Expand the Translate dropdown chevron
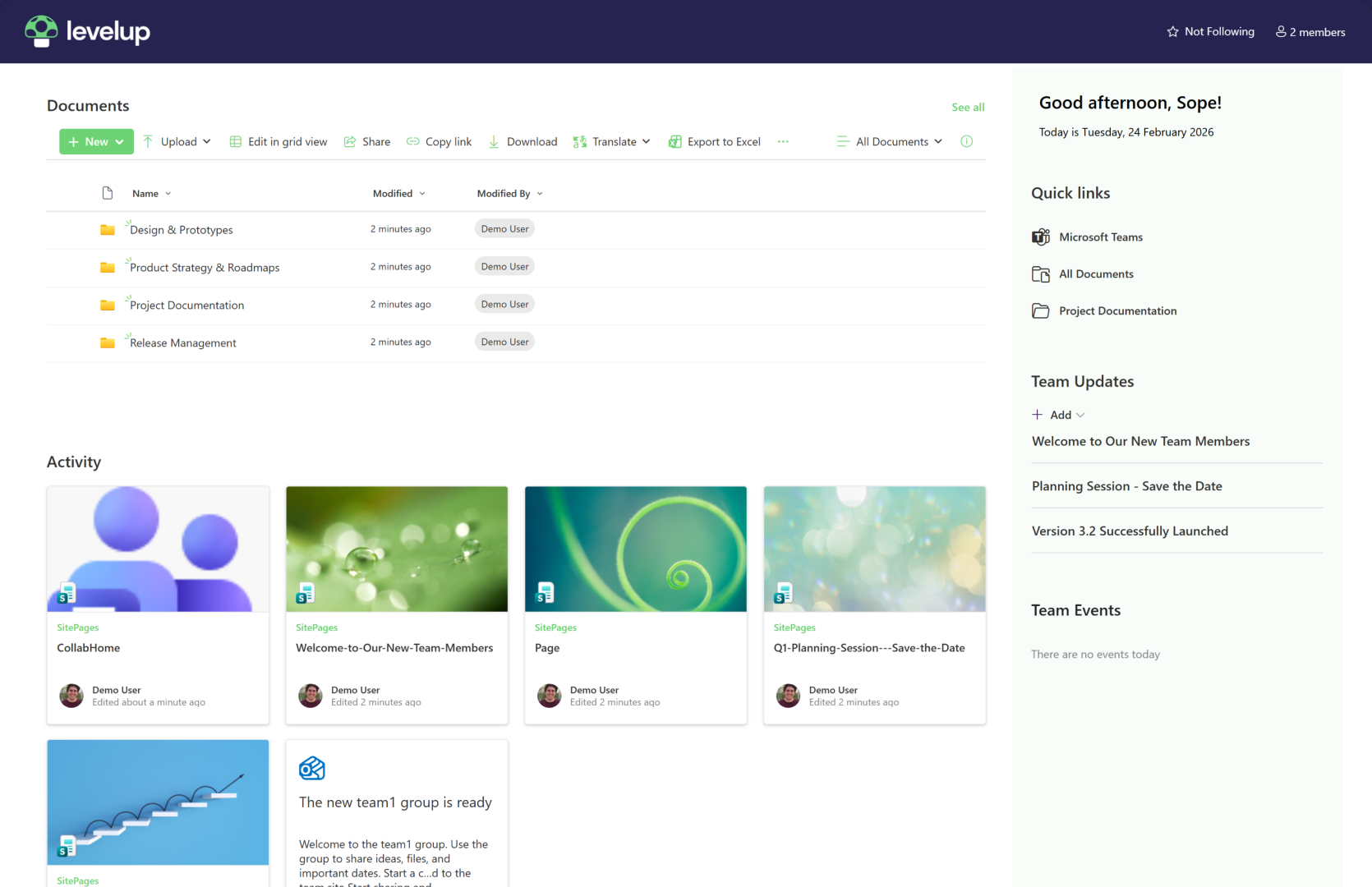 pyautogui.click(x=647, y=141)
